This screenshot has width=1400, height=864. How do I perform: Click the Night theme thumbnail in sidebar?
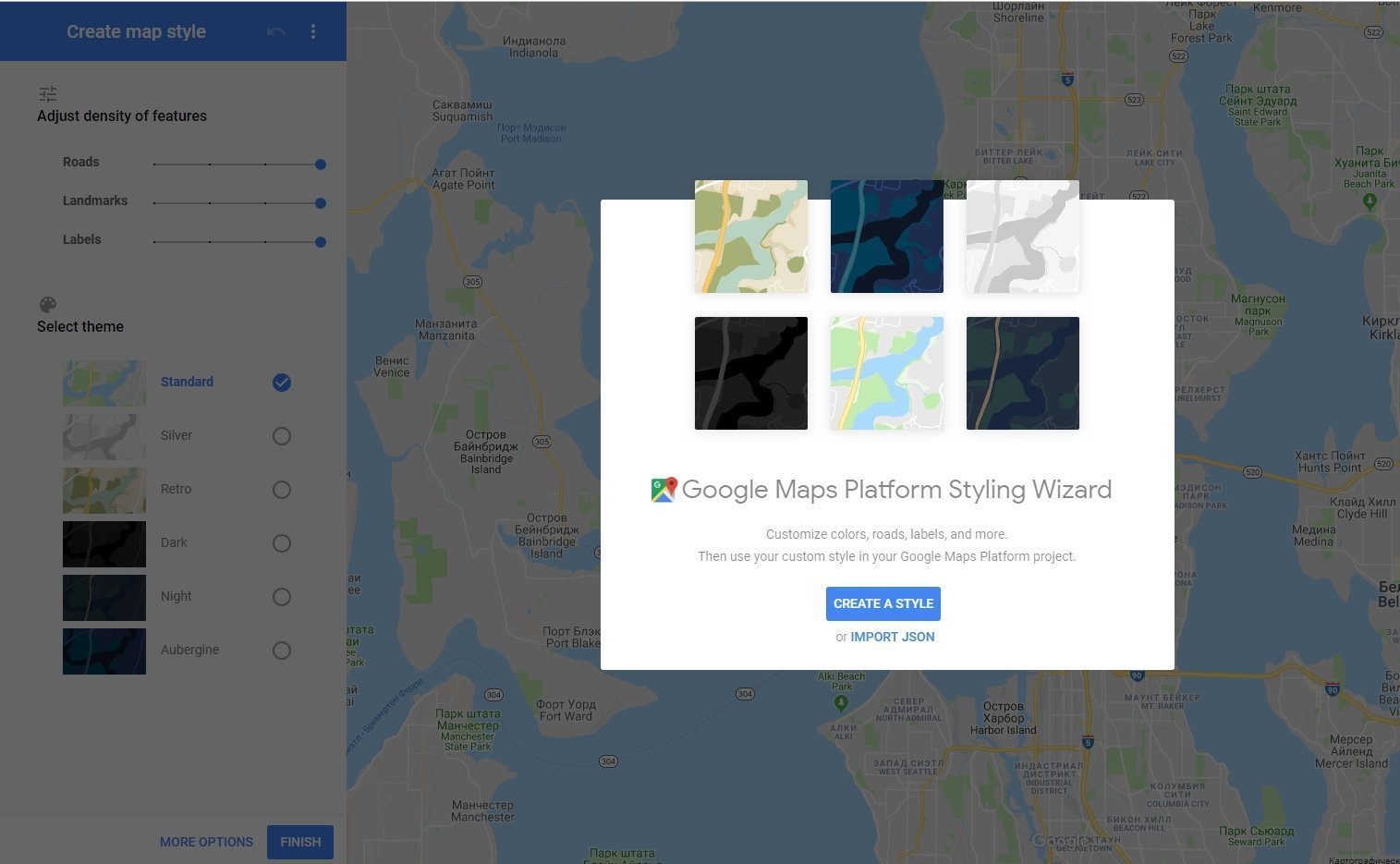[104, 597]
